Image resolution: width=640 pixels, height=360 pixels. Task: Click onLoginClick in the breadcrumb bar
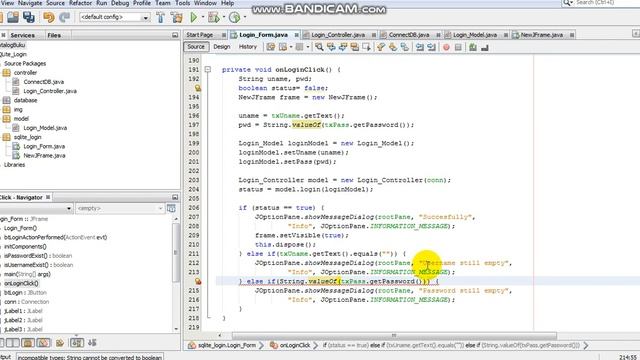295,345
